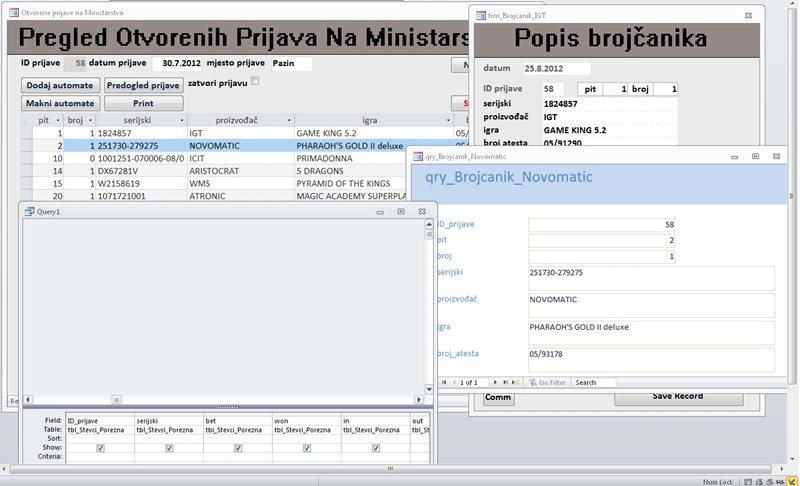Select 1824857 serial cell in datasheet
This screenshot has height=486, width=800.
(x=141, y=133)
